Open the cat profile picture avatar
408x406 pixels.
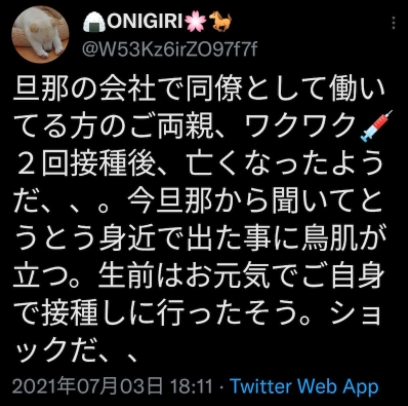(40, 34)
